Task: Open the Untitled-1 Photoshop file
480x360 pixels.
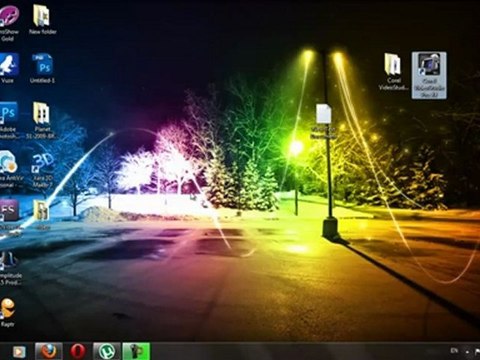Action: click(42, 68)
